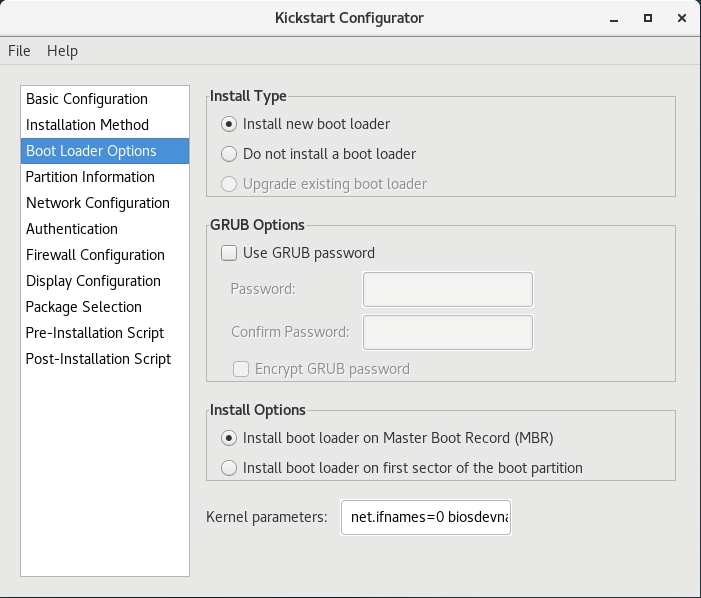This screenshot has width=701, height=598.
Task: Open Partition Information section
Action: tap(90, 177)
